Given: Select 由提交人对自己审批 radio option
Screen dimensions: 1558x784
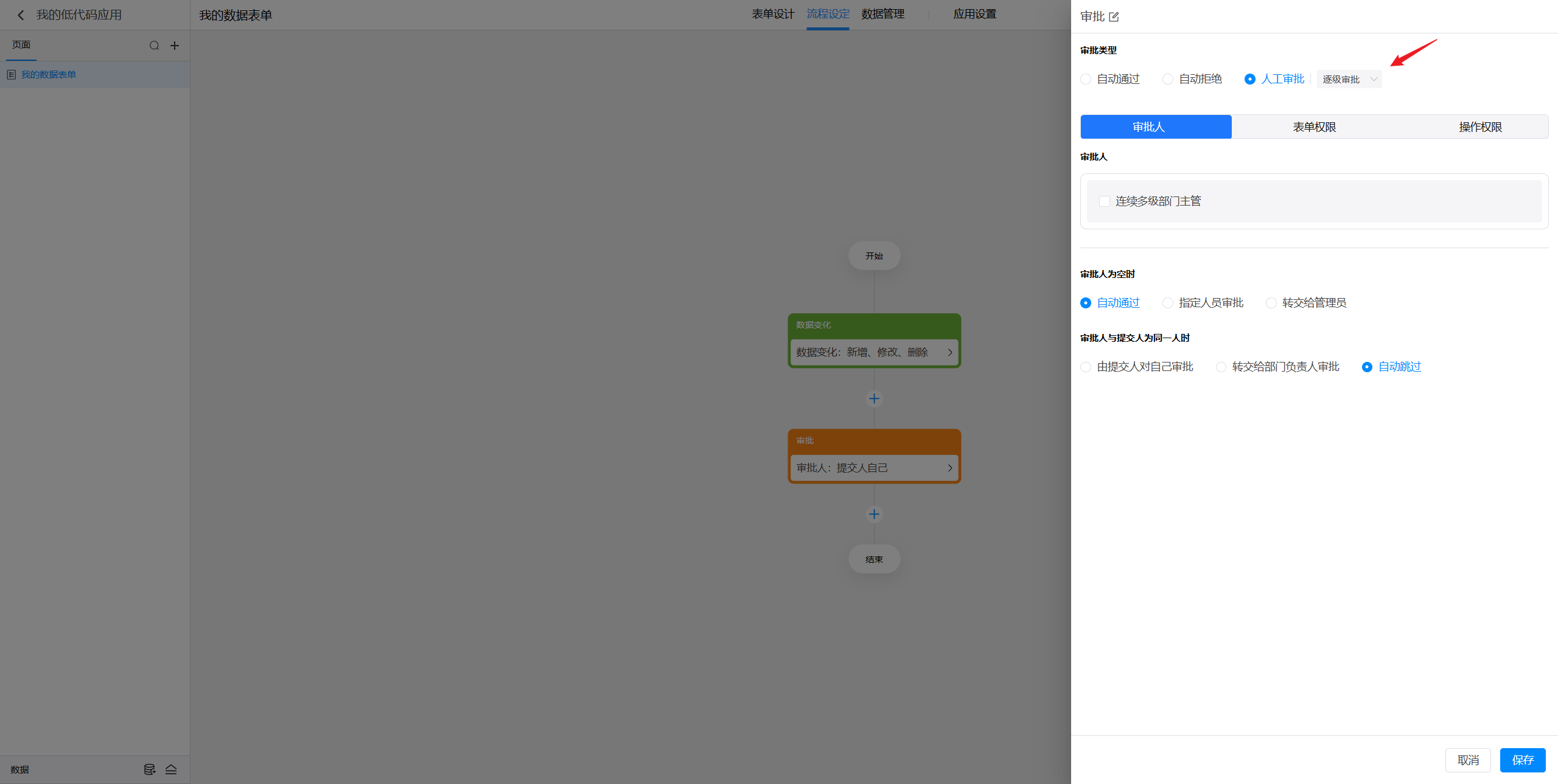Looking at the screenshot, I should (x=1086, y=367).
